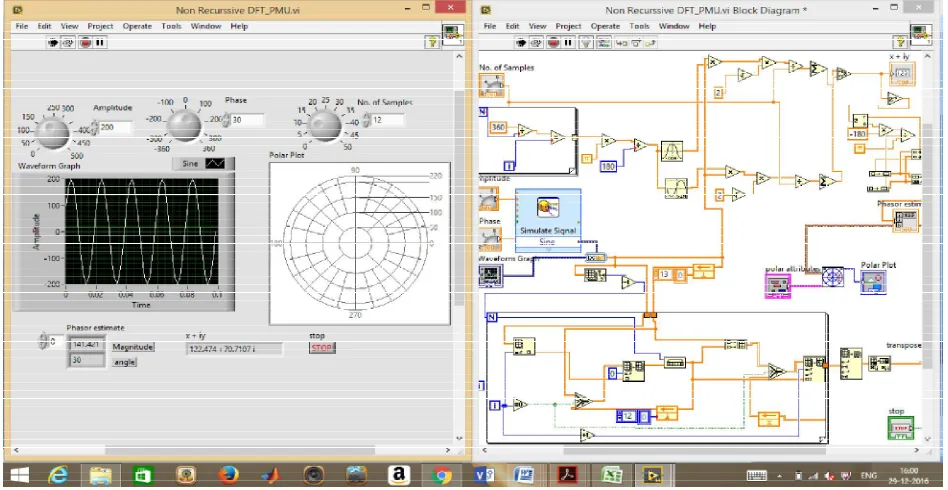Click the Phasor estimate array index stepper
Screen dimensions: 948x490
click(43, 342)
